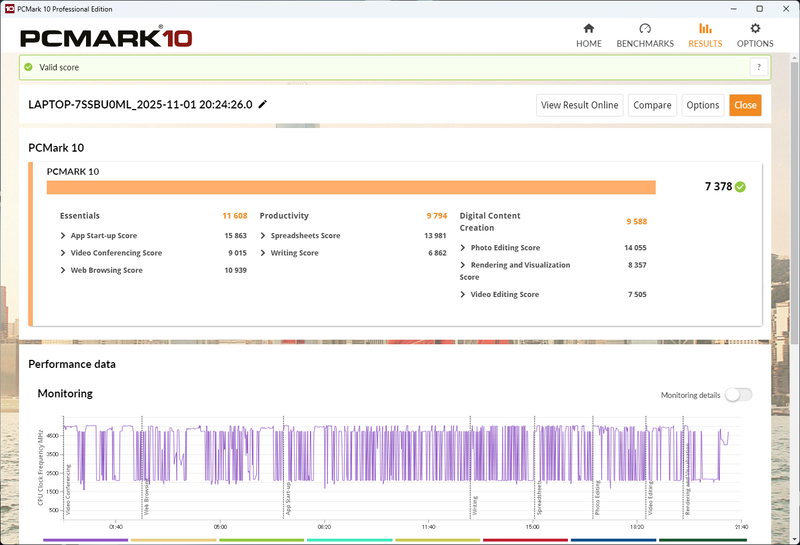Expand App Start-up Score details
This screenshot has width=800, height=545.
tap(63, 235)
